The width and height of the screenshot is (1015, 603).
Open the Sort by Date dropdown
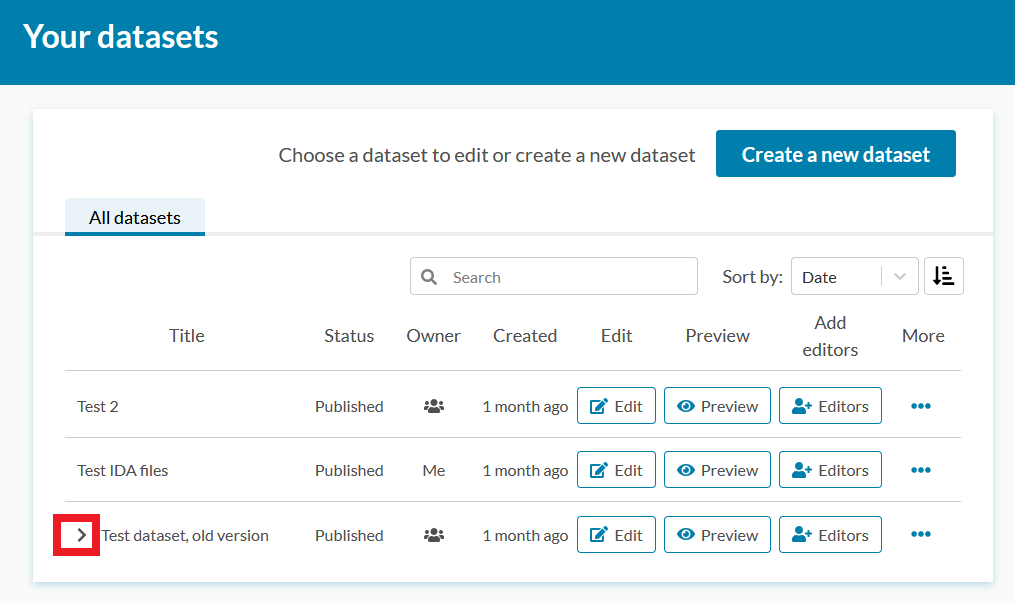click(x=854, y=276)
